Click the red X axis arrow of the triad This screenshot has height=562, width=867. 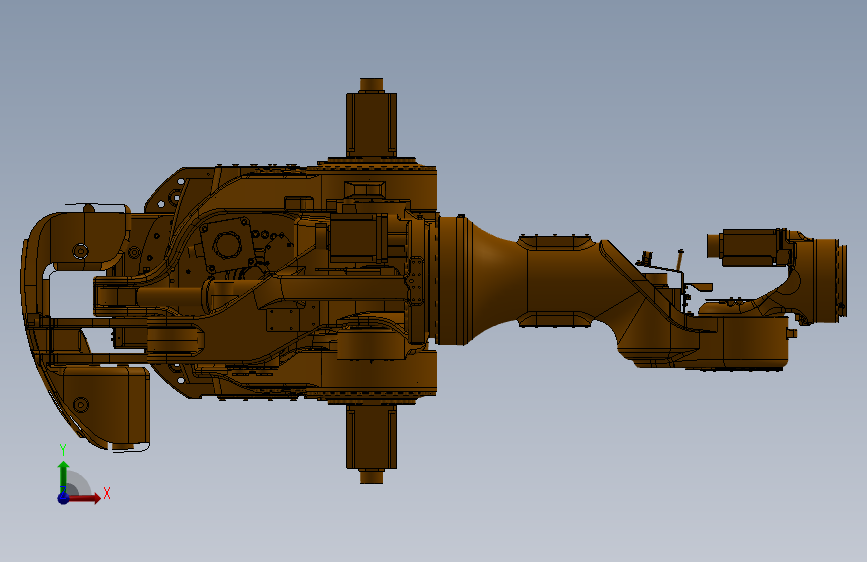pos(84,498)
